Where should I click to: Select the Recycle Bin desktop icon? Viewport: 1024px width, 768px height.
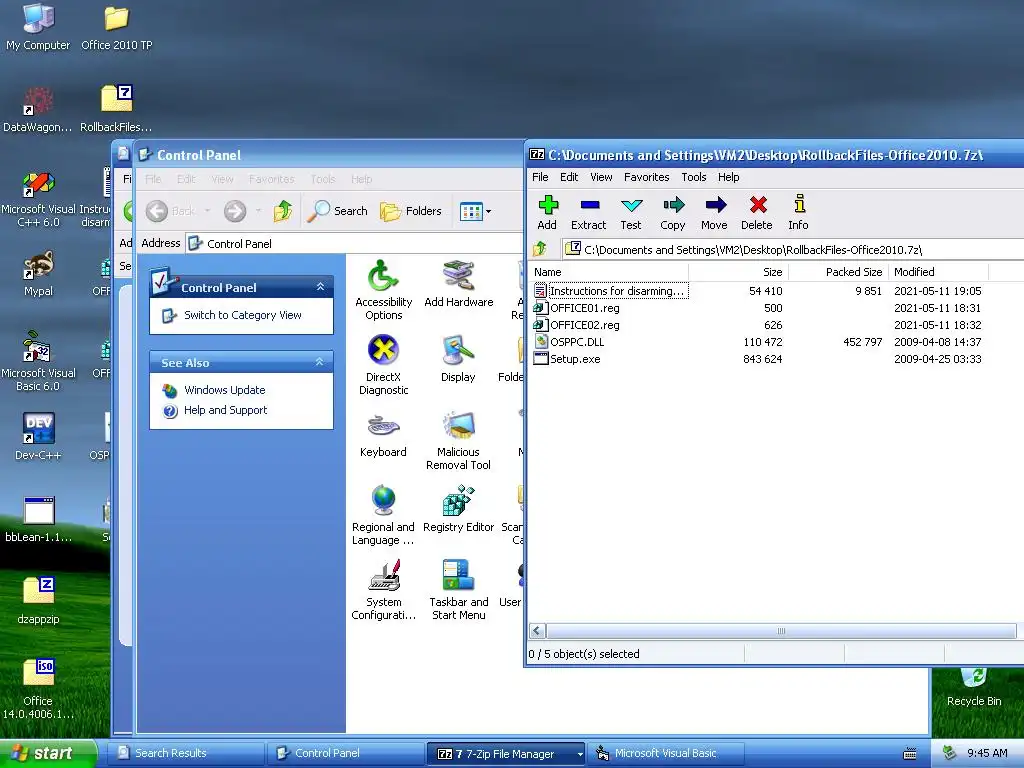tap(974, 688)
